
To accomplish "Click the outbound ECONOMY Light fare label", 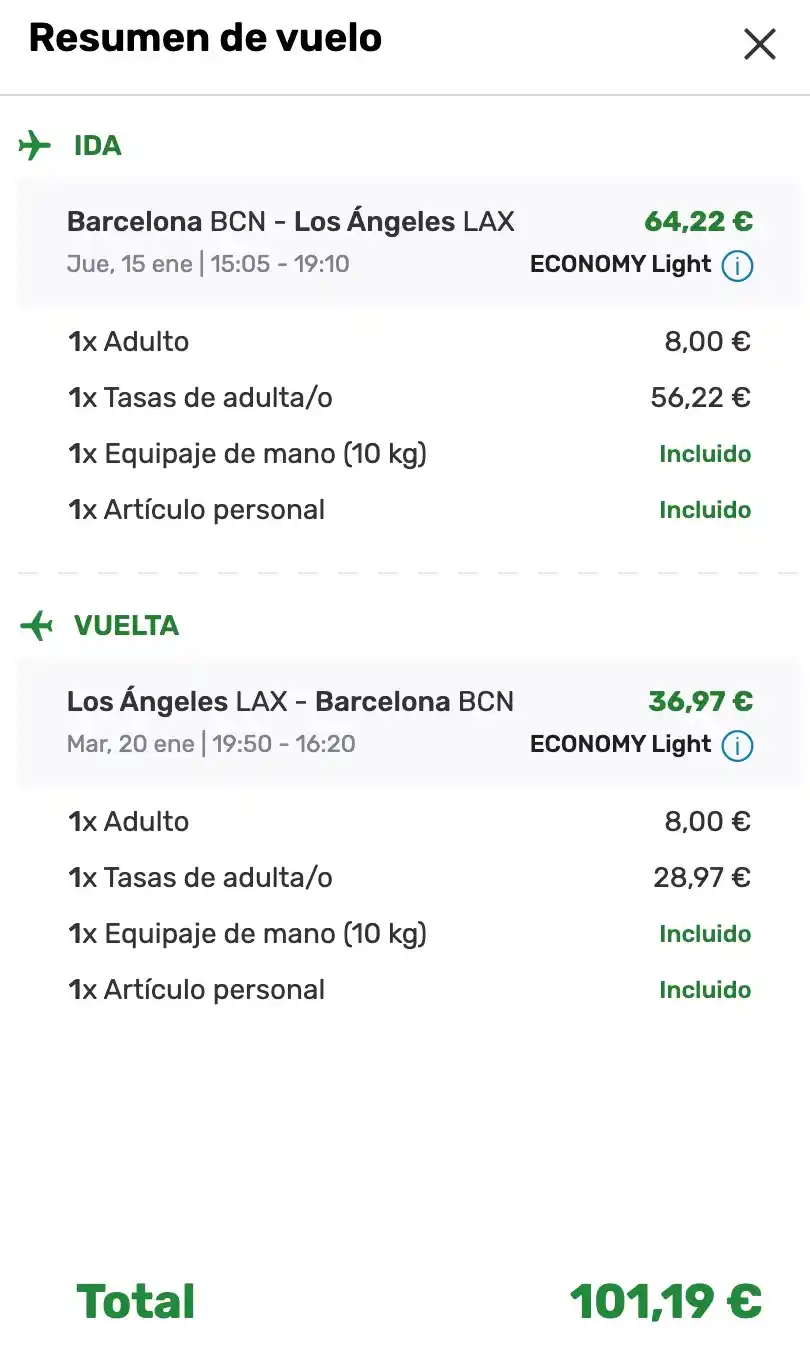I will (620, 264).
